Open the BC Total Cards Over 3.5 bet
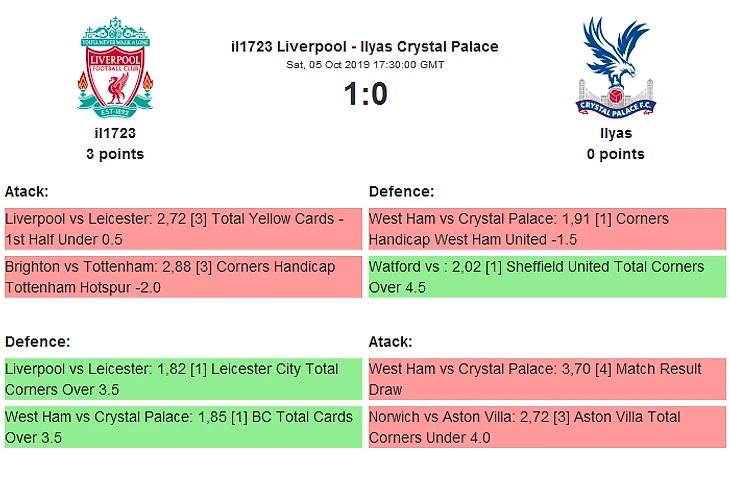This screenshot has height=480, width=730. tap(182, 427)
